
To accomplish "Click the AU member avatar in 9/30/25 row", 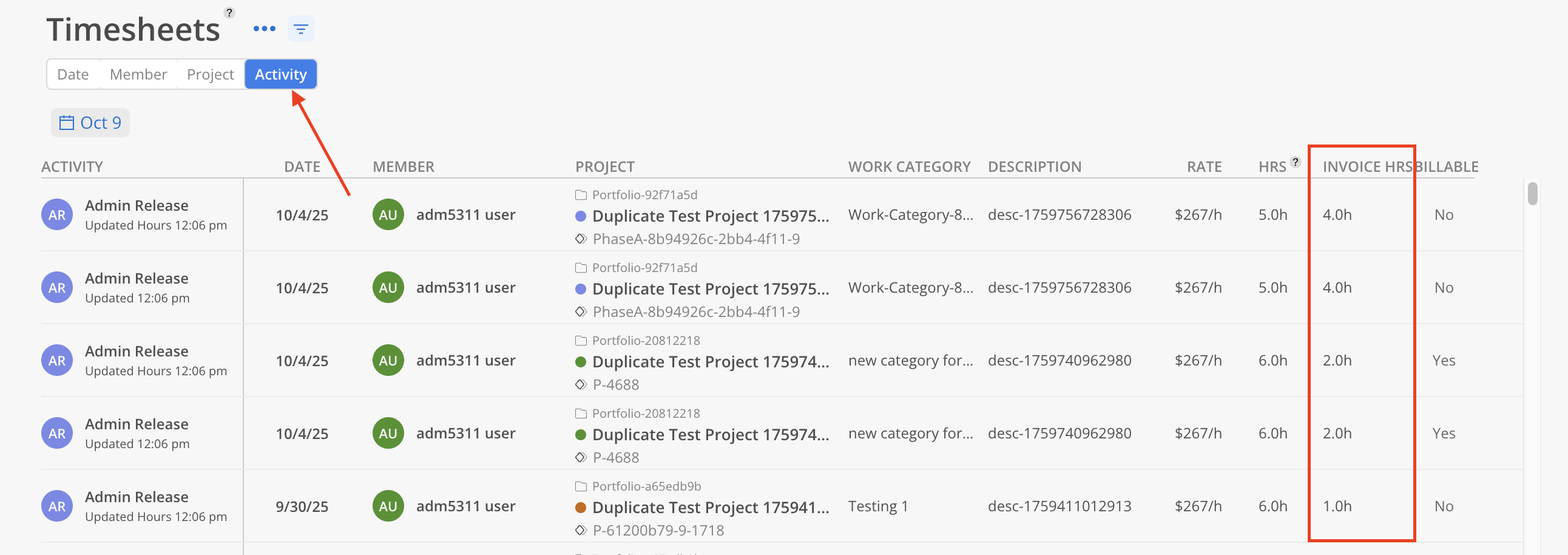I will 388,506.
